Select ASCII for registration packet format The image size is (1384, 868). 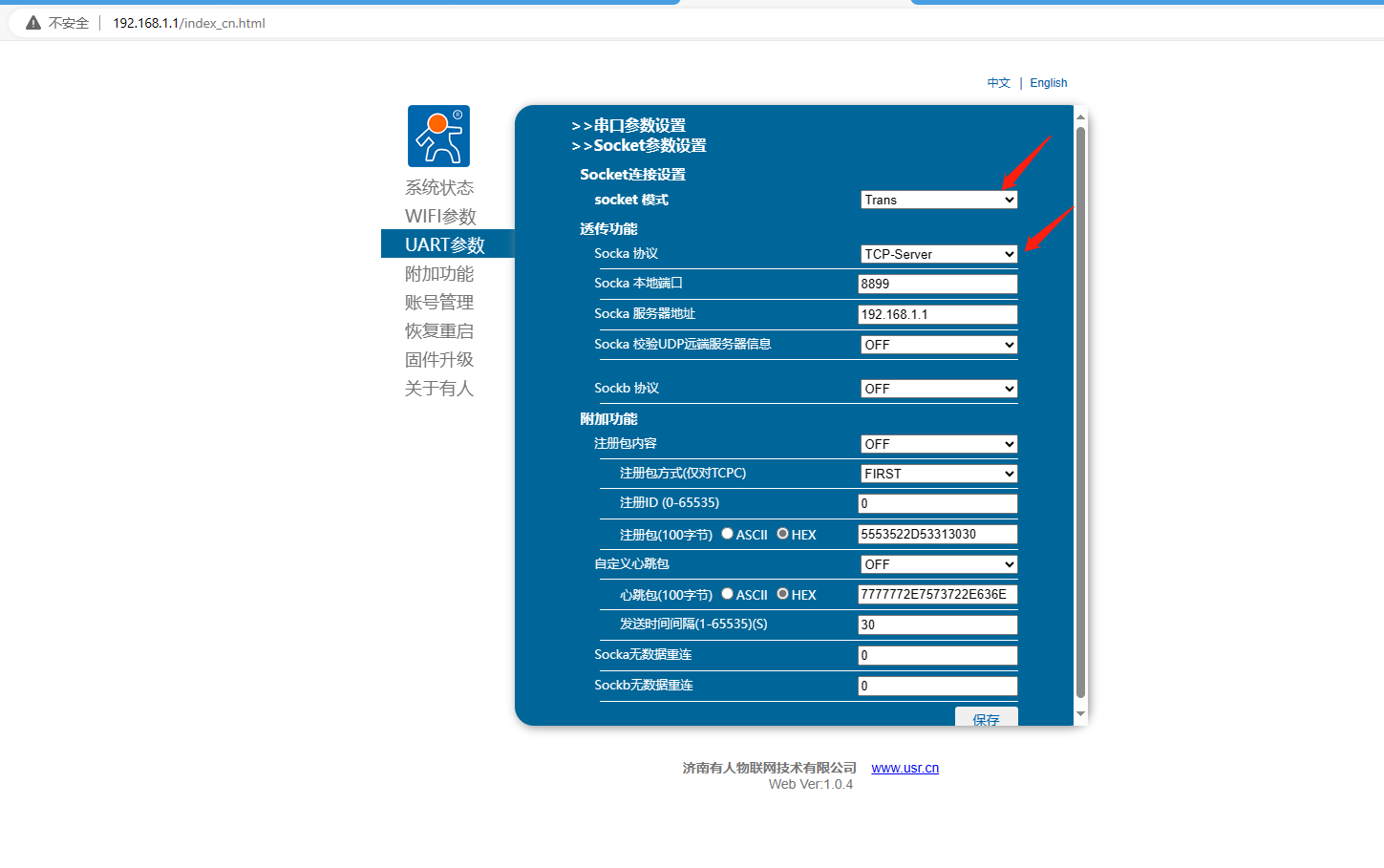point(727,534)
